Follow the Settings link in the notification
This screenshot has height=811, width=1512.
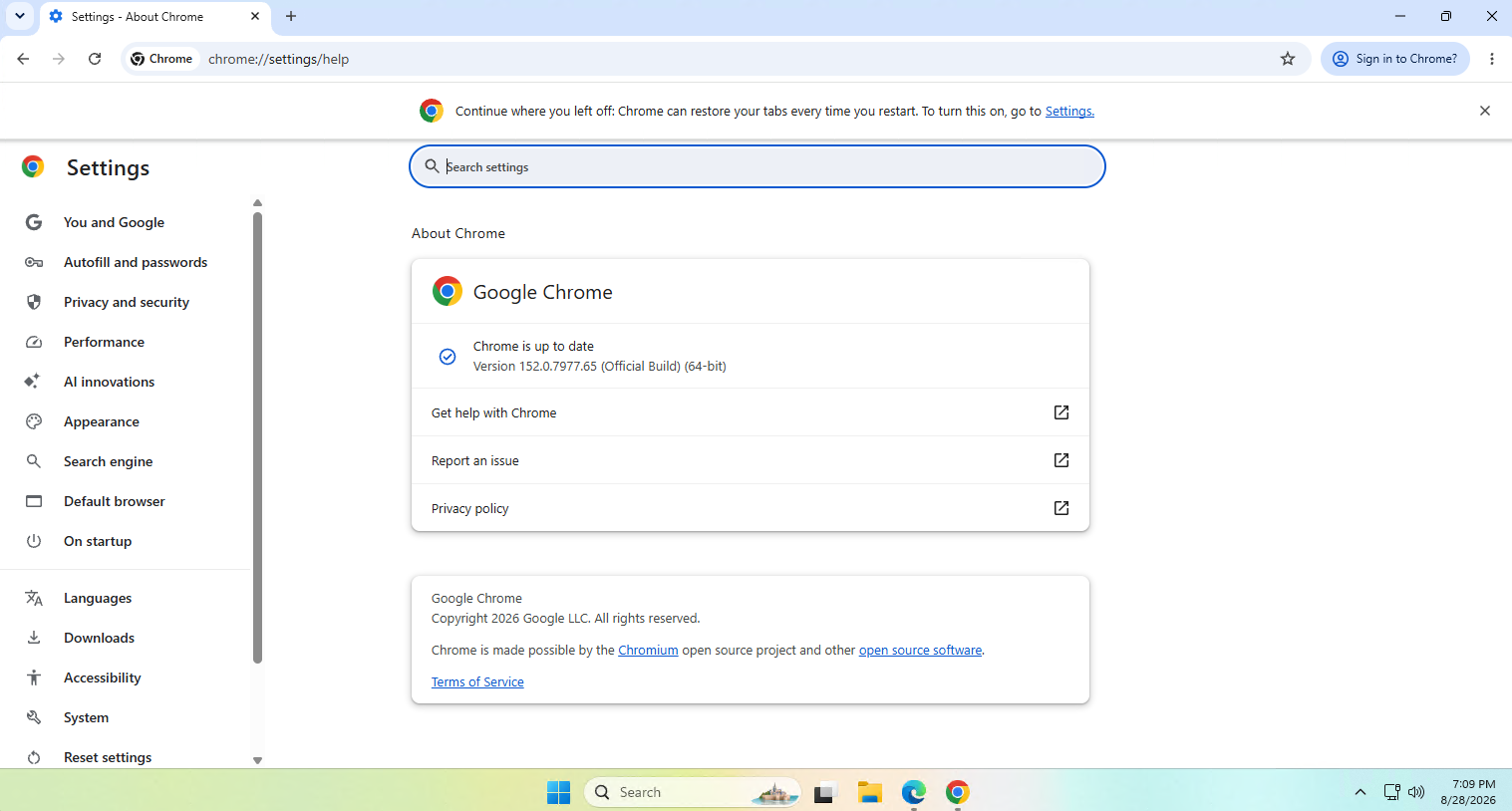pos(1069,111)
